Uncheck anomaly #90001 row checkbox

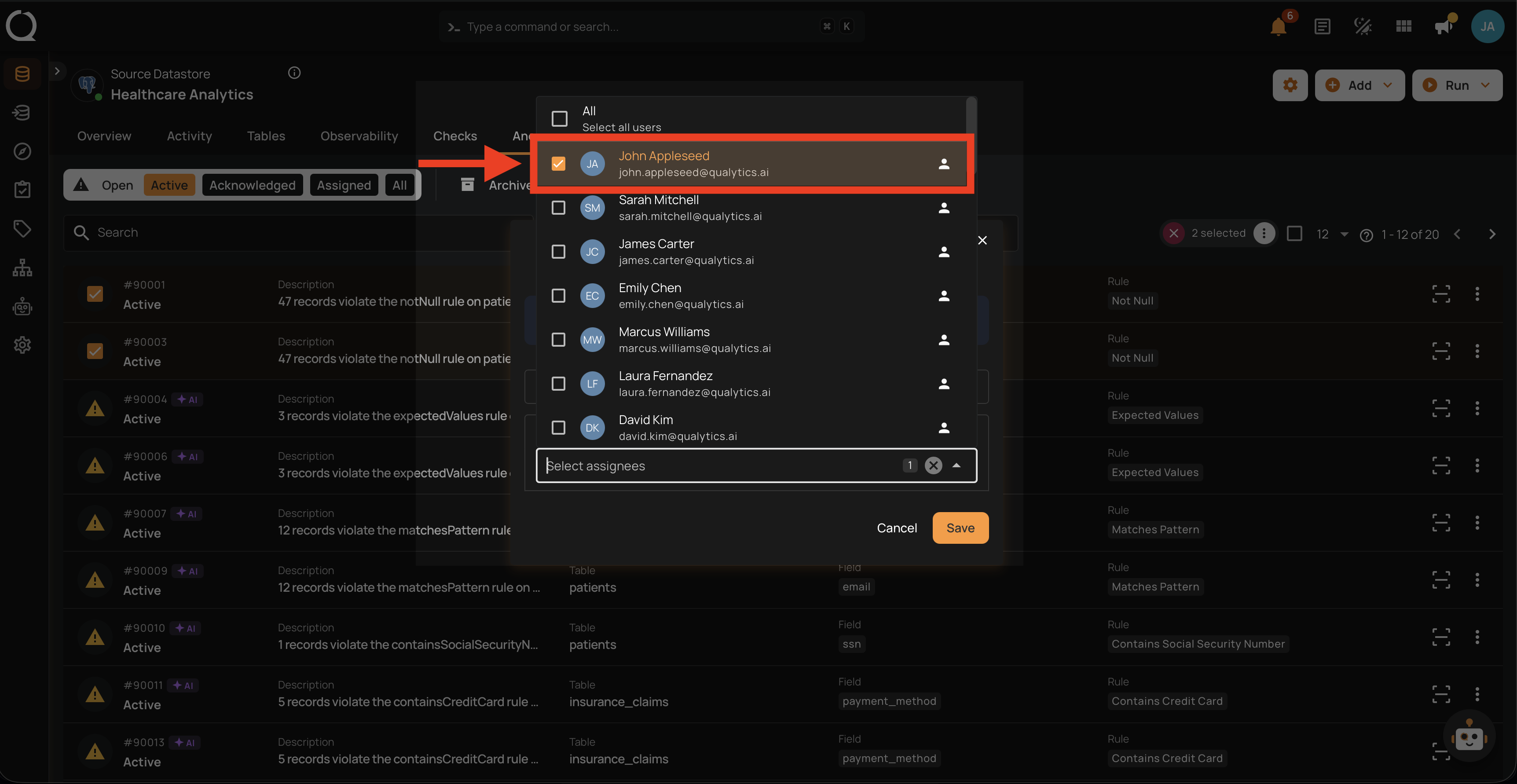95,293
